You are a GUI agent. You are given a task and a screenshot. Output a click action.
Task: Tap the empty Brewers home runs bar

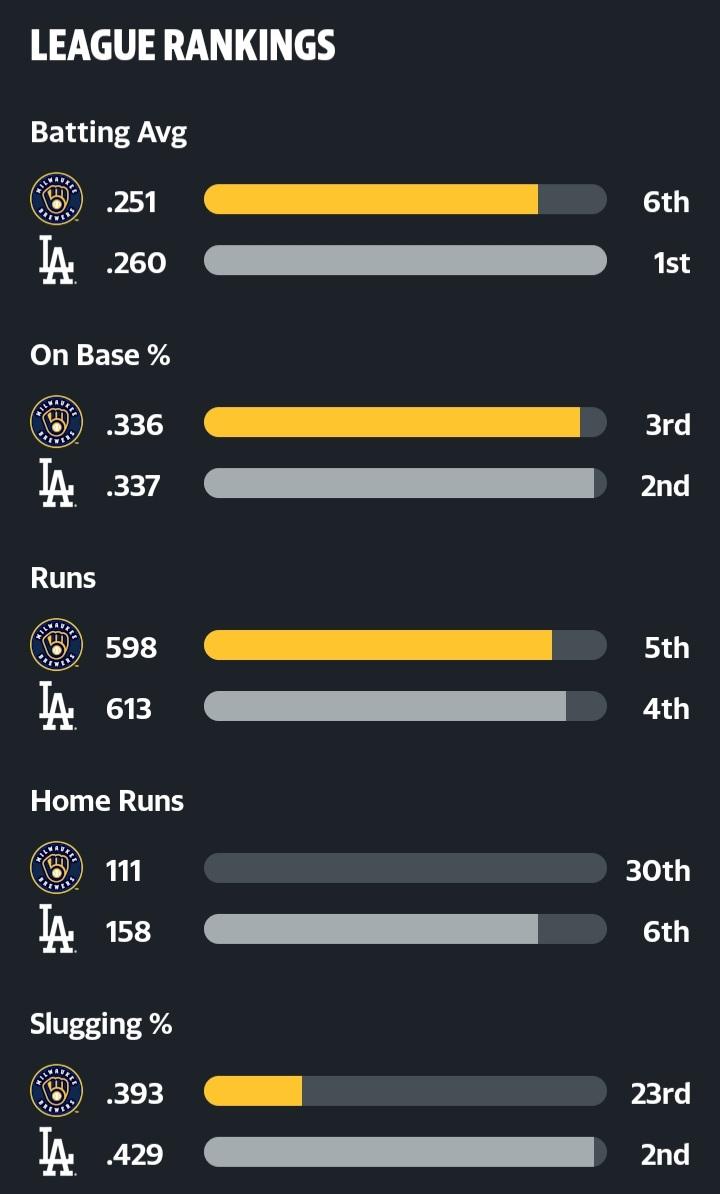[x=406, y=868]
